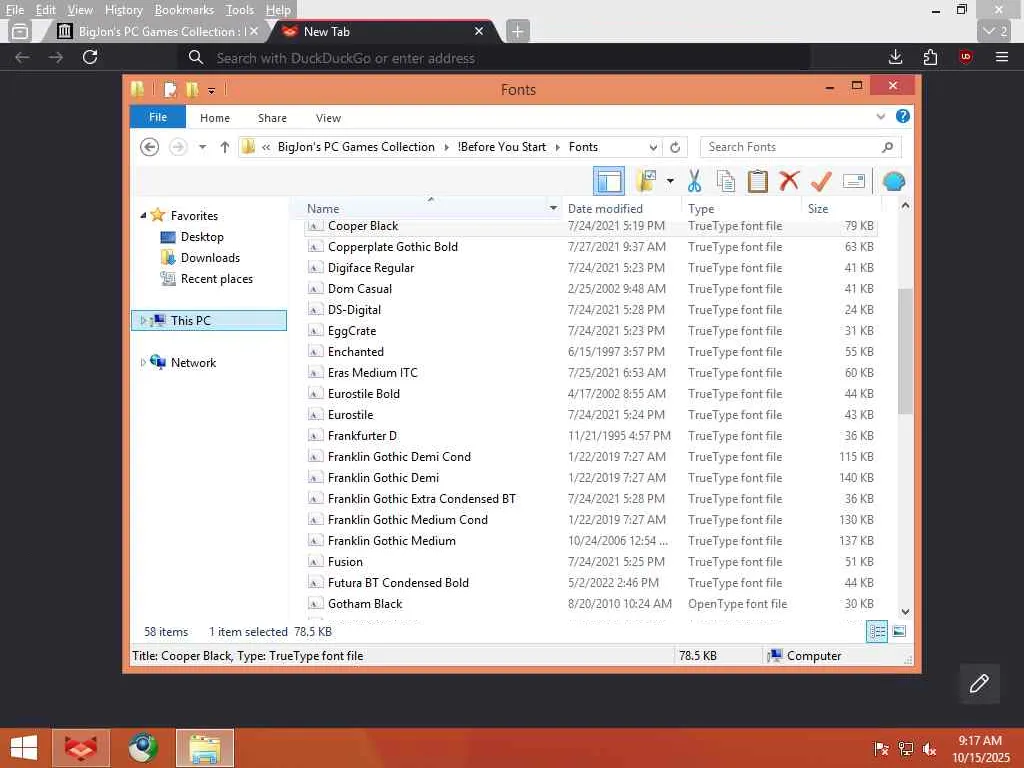This screenshot has height=768, width=1024.
Task: Click the red X Delete toolbar icon
Action: click(x=789, y=180)
